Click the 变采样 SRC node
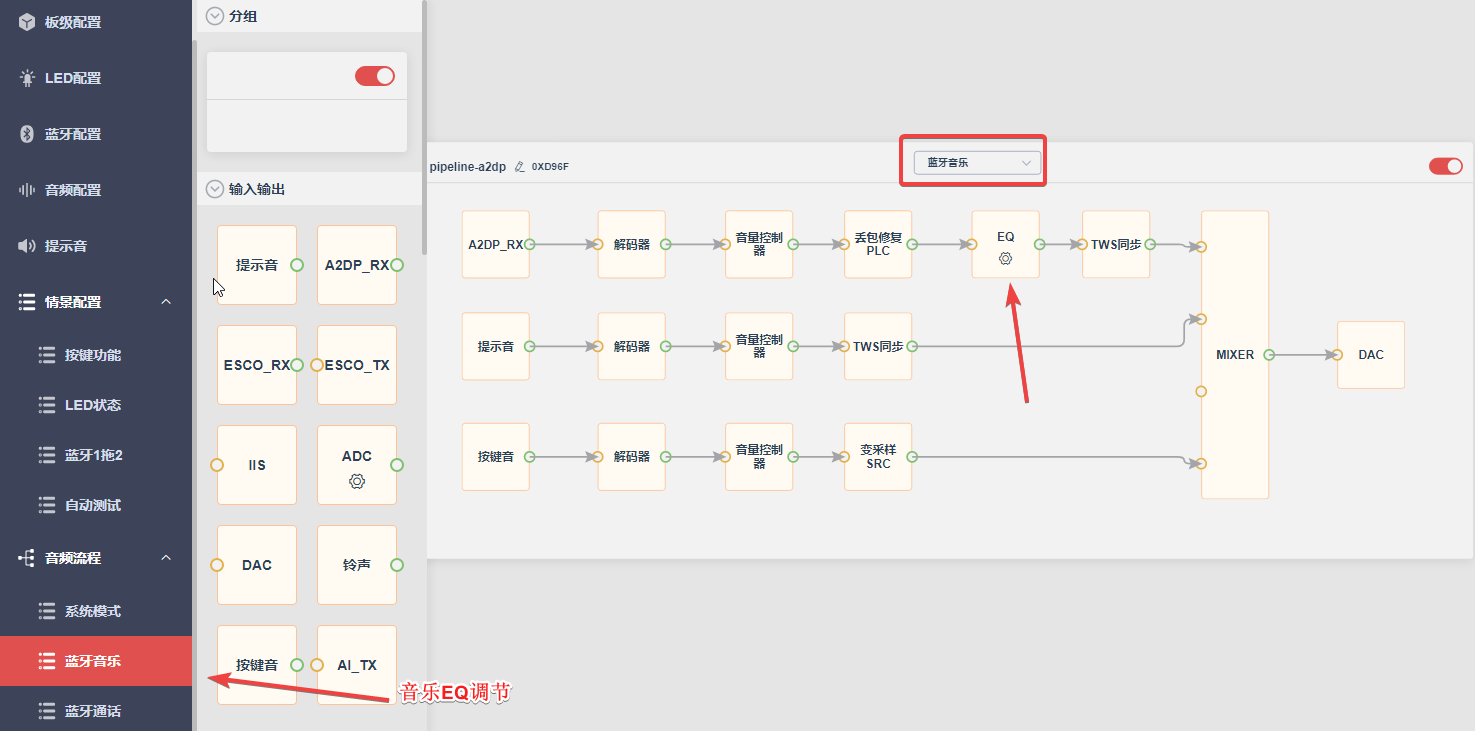Screen dimensions: 1475x731 [x=878, y=457]
